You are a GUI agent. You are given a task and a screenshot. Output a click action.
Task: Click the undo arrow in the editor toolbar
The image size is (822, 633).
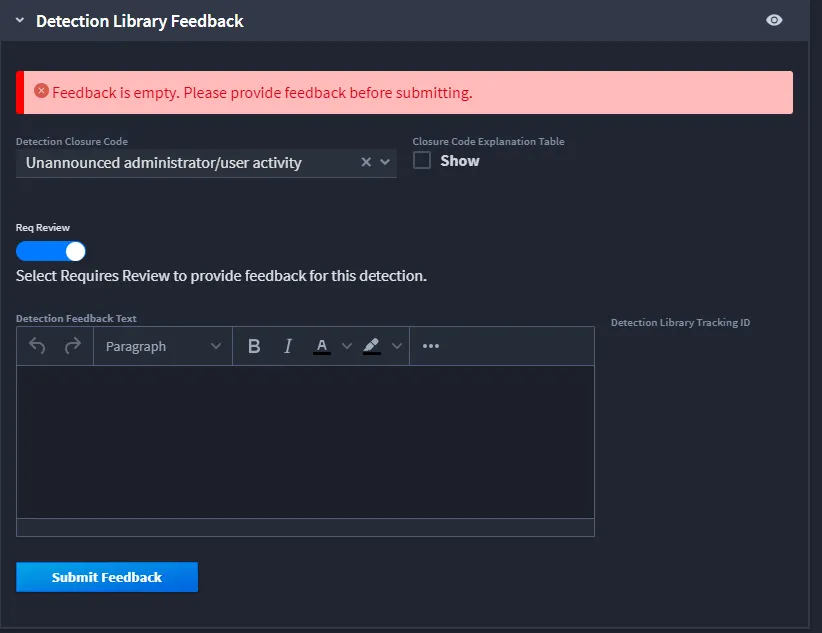[x=37, y=346]
